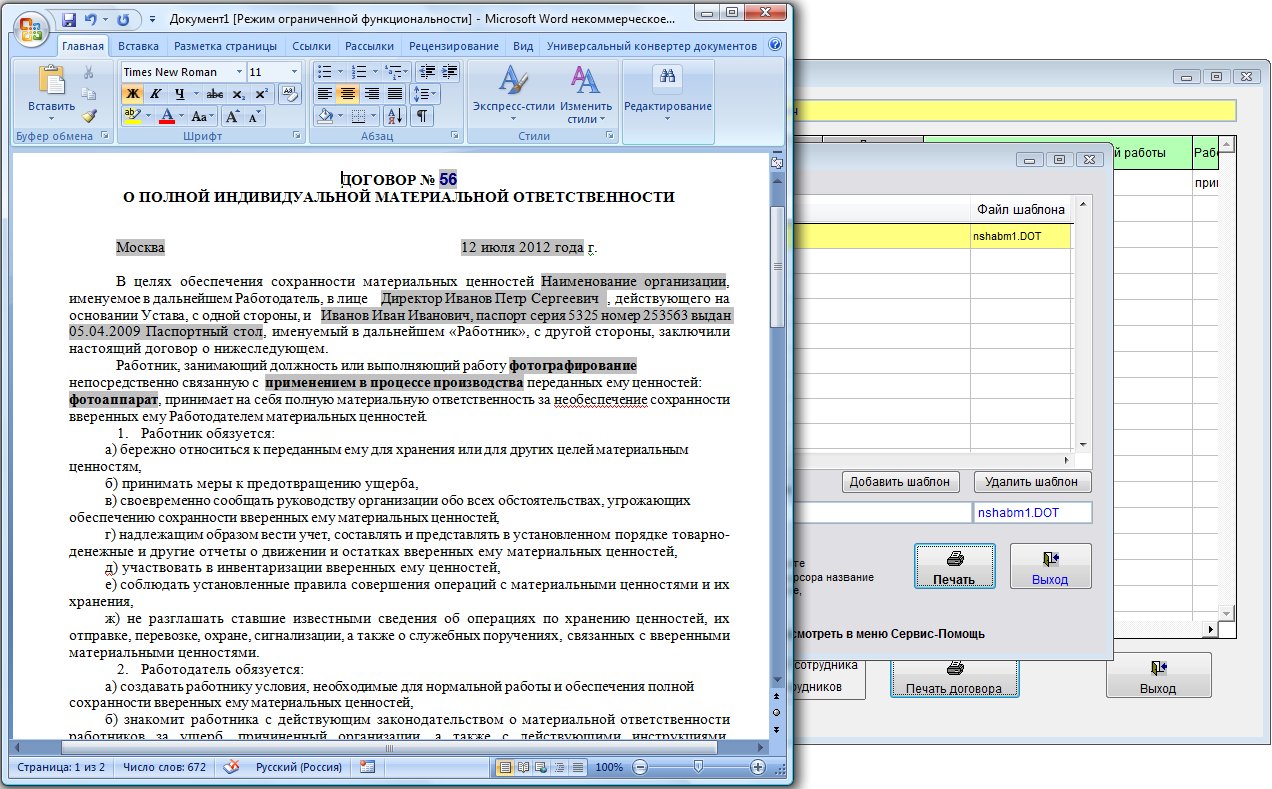Click the Sort A-Z icon
Viewport: 1272px width, 789px height.
[x=394, y=116]
